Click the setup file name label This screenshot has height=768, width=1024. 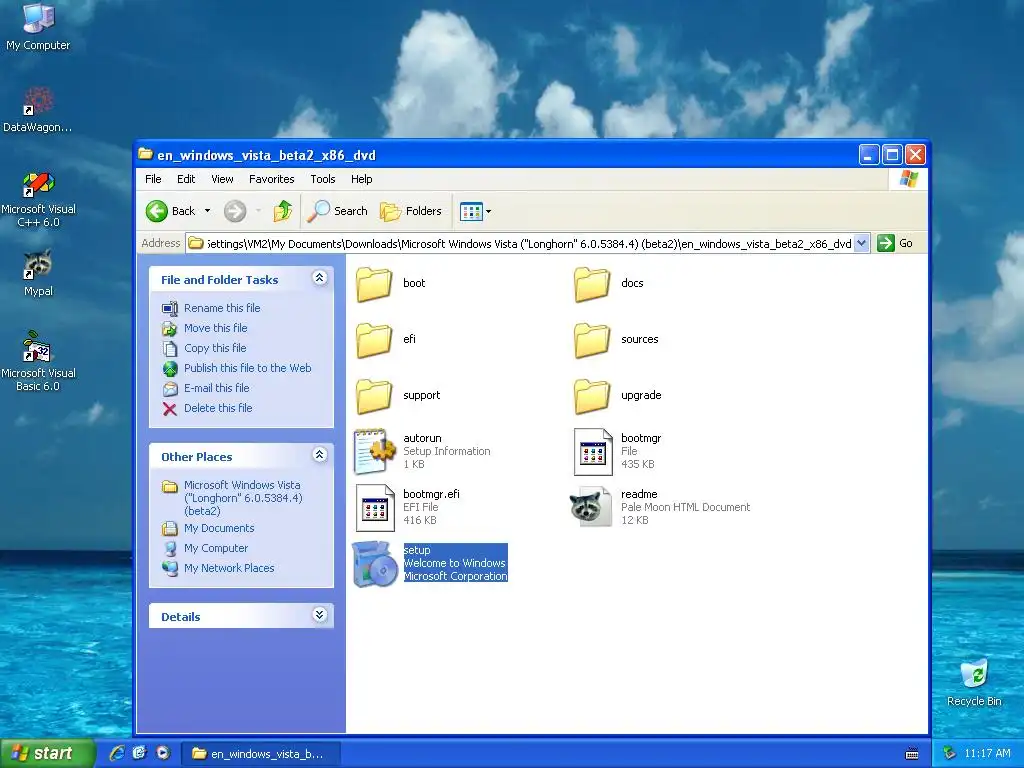pos(417,550)
